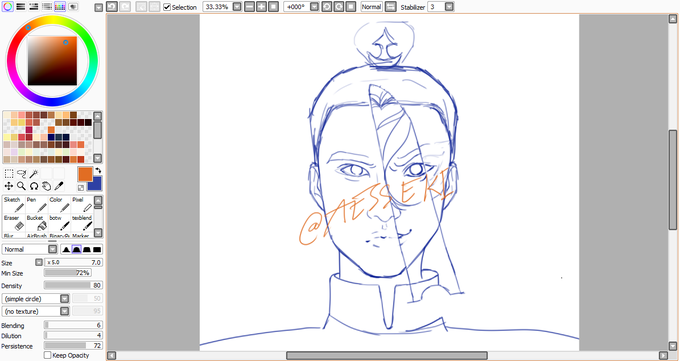Image resolution: width=680 pixels, height=361 pixels.
Task: Open the zoom percentage dropdown
Action: tap(237, 7)
